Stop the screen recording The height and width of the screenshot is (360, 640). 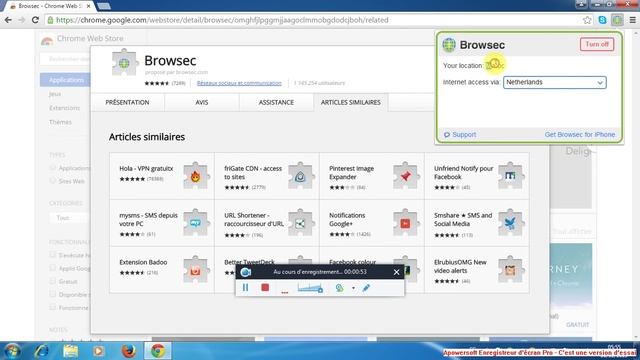point(265,288)
